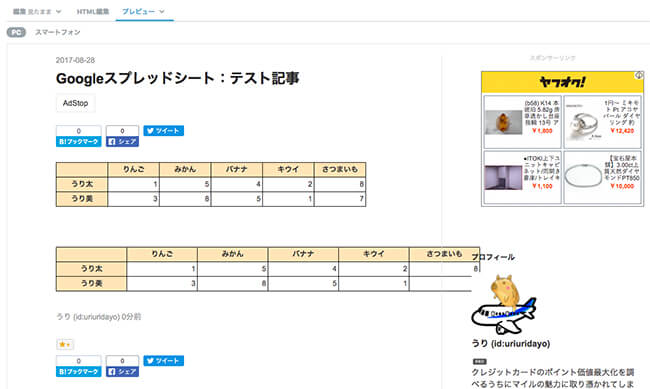
Task: Click the capybara airplane profile image
Action: [x=504, y=305]
